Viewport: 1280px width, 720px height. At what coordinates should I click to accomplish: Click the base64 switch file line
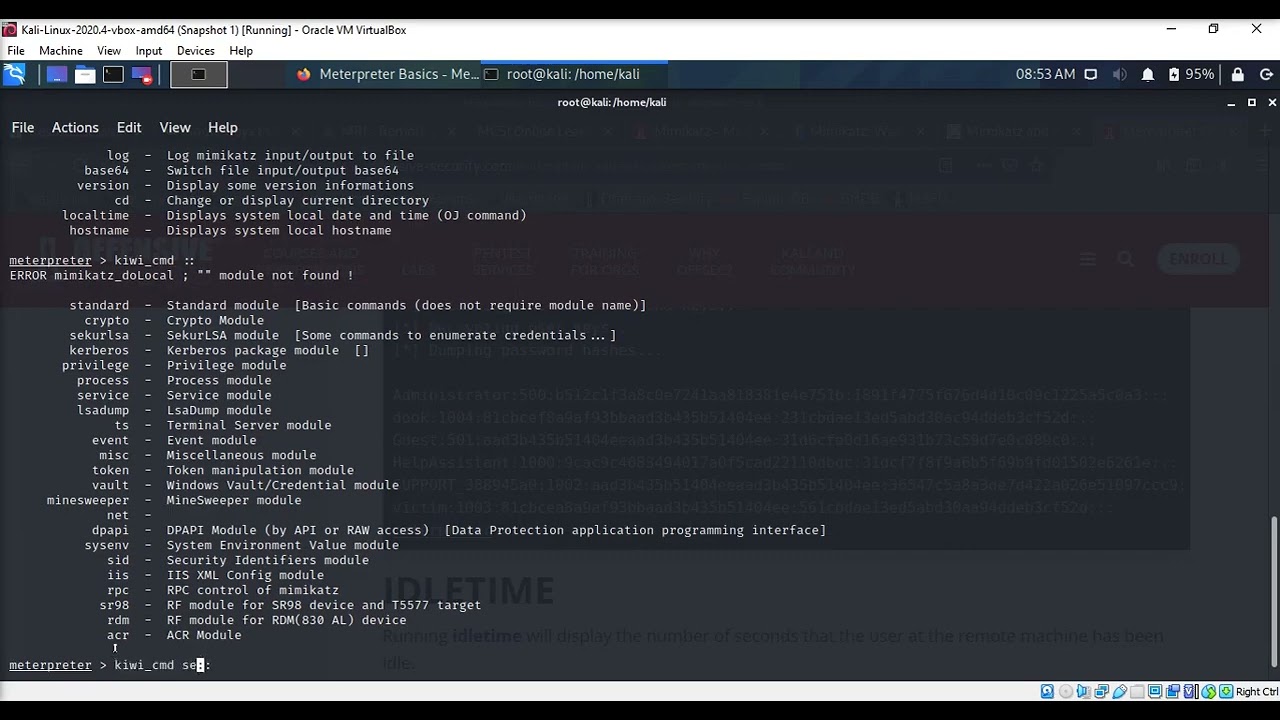[241, 170]
